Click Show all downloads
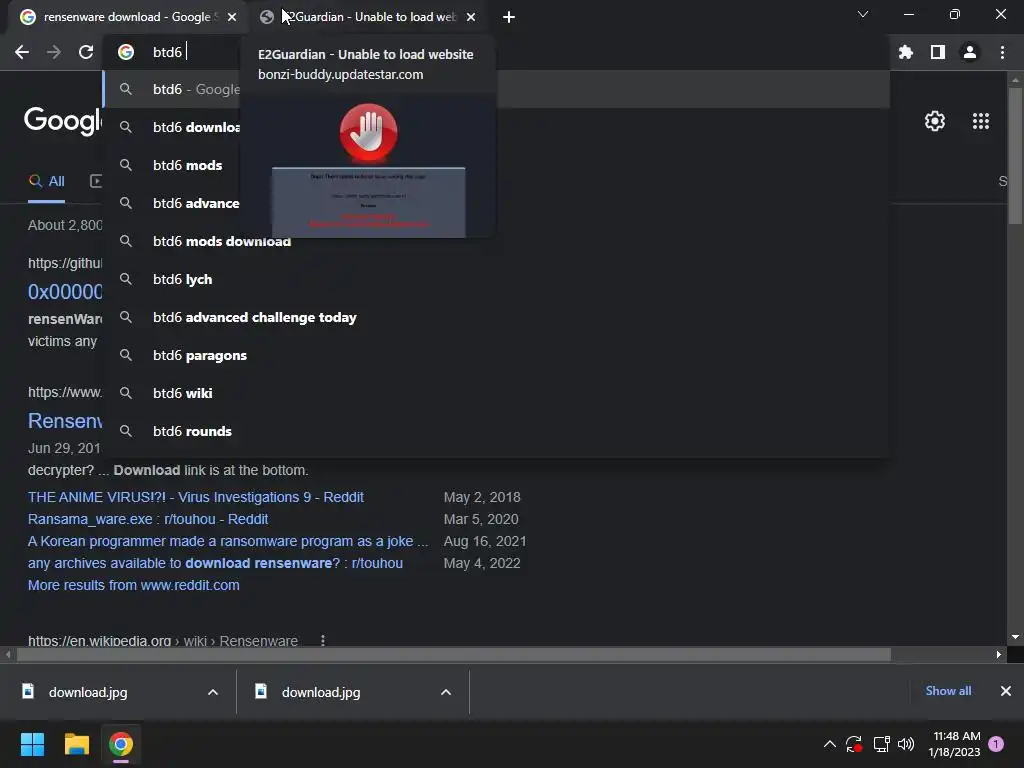This screenshot has height=768, width=1024. coord(948,691)
